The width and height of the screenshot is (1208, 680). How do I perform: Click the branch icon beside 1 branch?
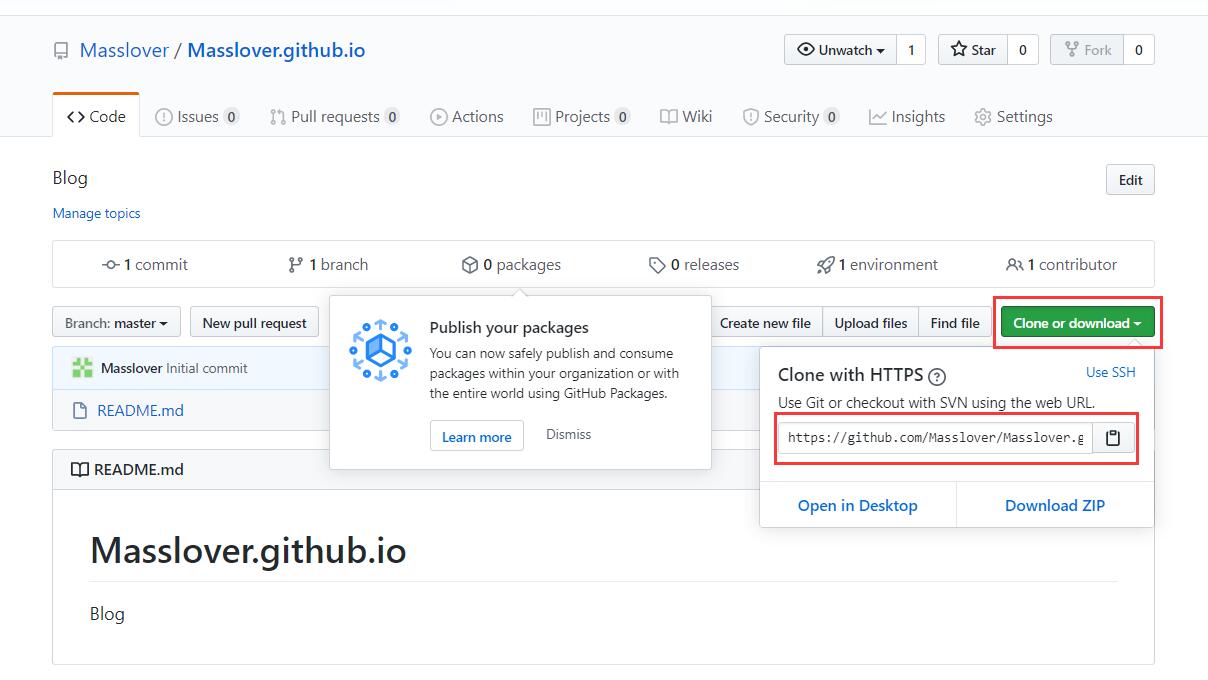click(295, 265)
